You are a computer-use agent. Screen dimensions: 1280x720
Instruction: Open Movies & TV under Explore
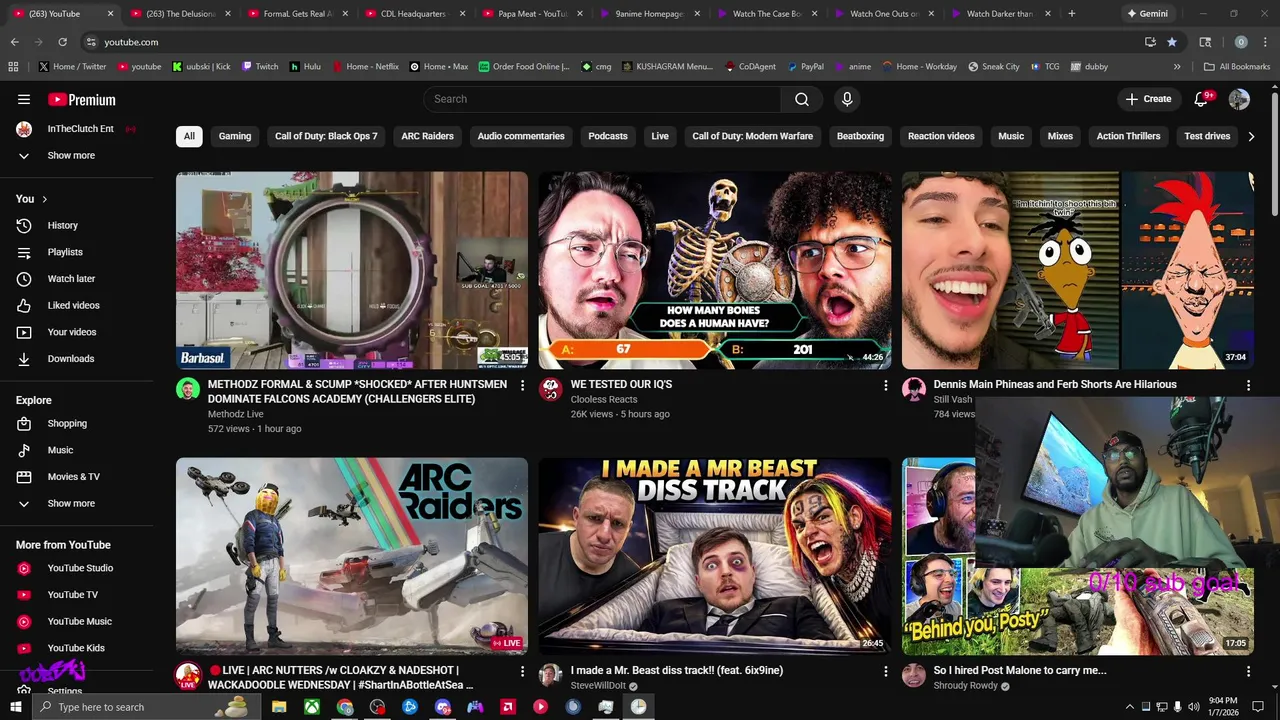click(x=76, y=477)
